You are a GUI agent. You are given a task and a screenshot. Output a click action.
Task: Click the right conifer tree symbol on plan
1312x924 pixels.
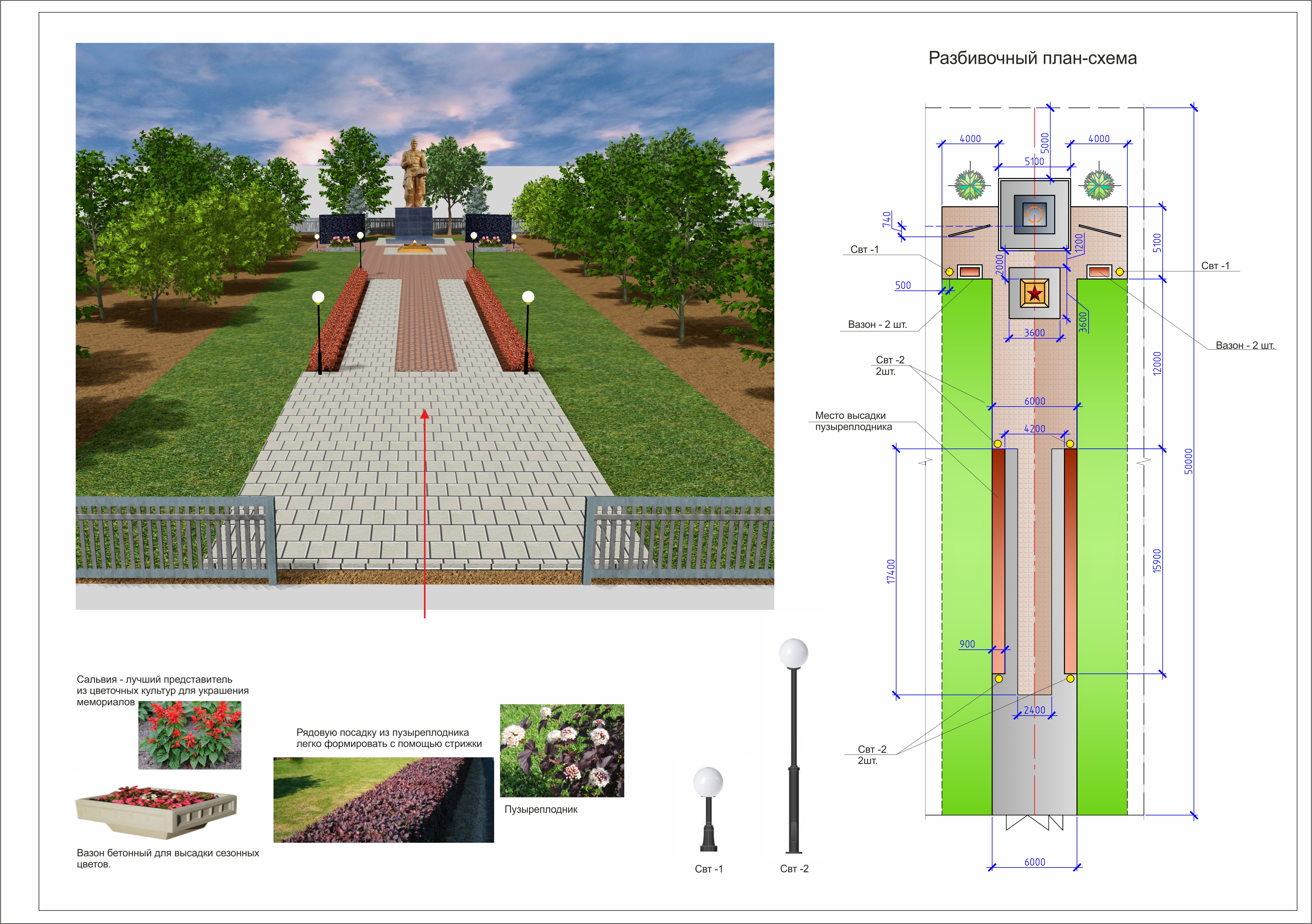pos(1099,186)
